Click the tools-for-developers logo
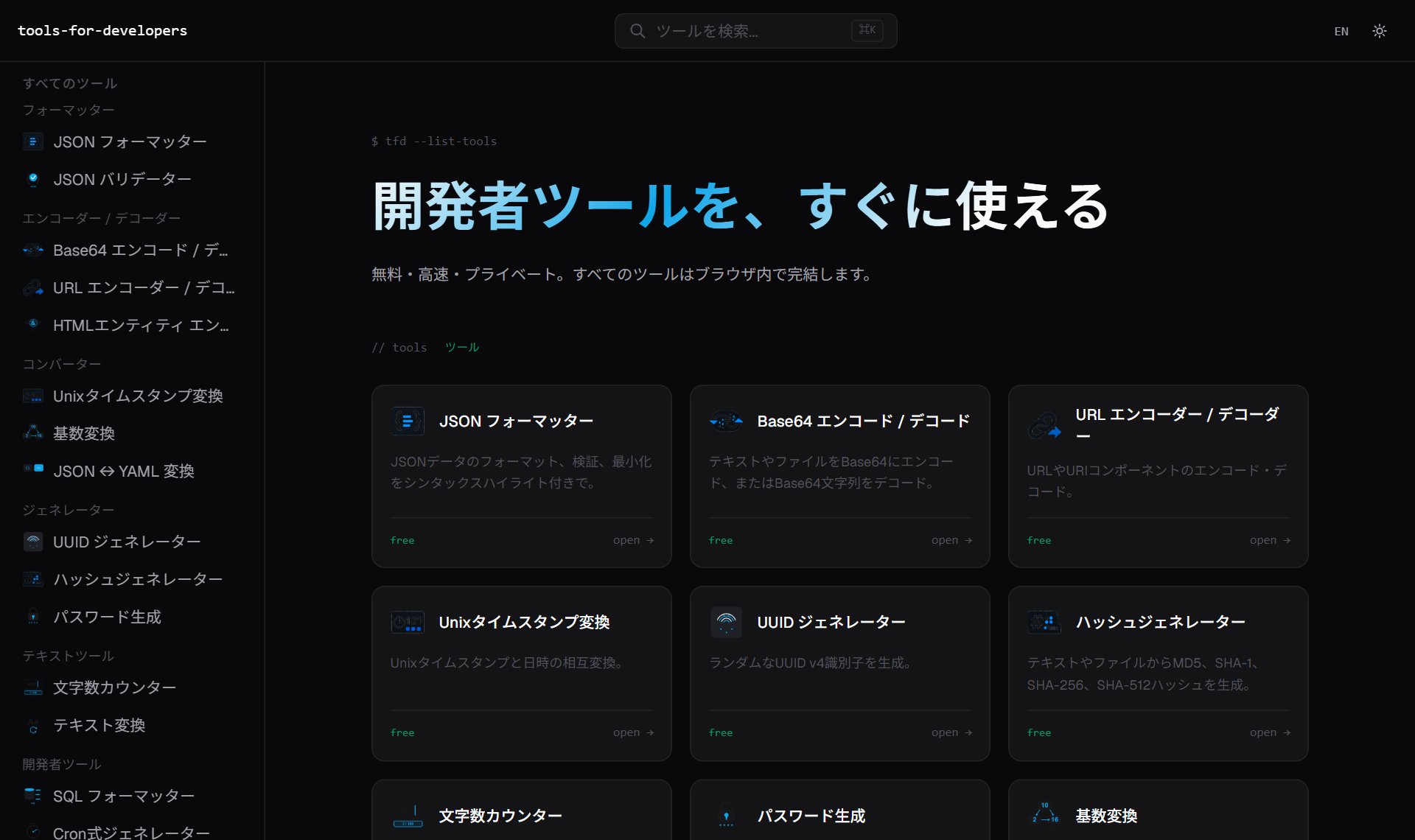The height and width of the screenshot is (840, 1415). 102,30
